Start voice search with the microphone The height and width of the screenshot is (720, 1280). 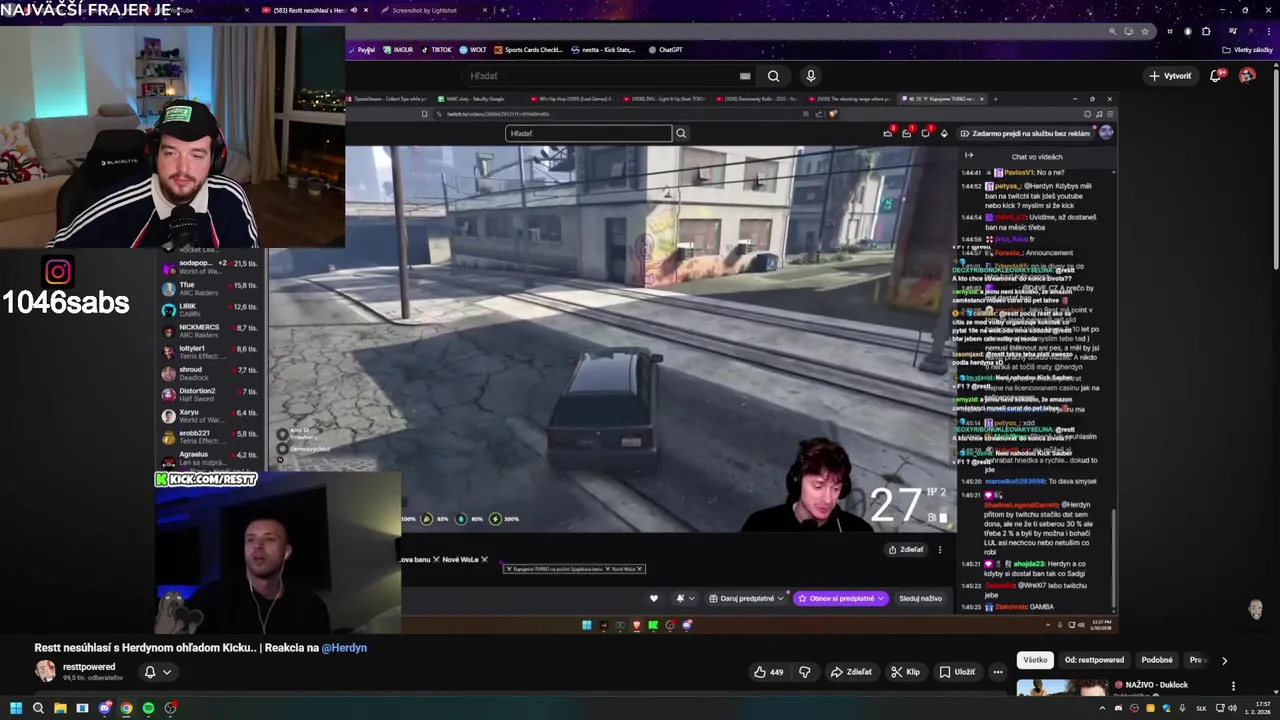811,76
